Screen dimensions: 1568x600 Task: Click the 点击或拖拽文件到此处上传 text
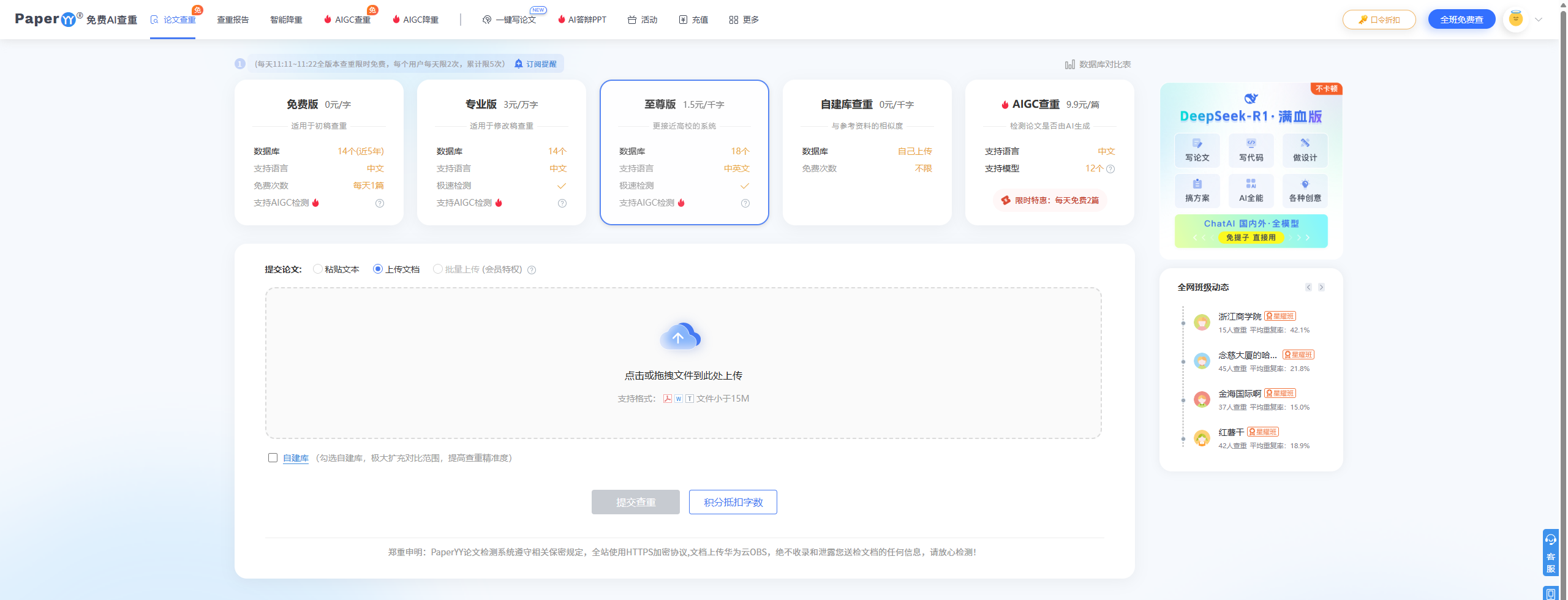pyautogui.click(x=683, y=375)
